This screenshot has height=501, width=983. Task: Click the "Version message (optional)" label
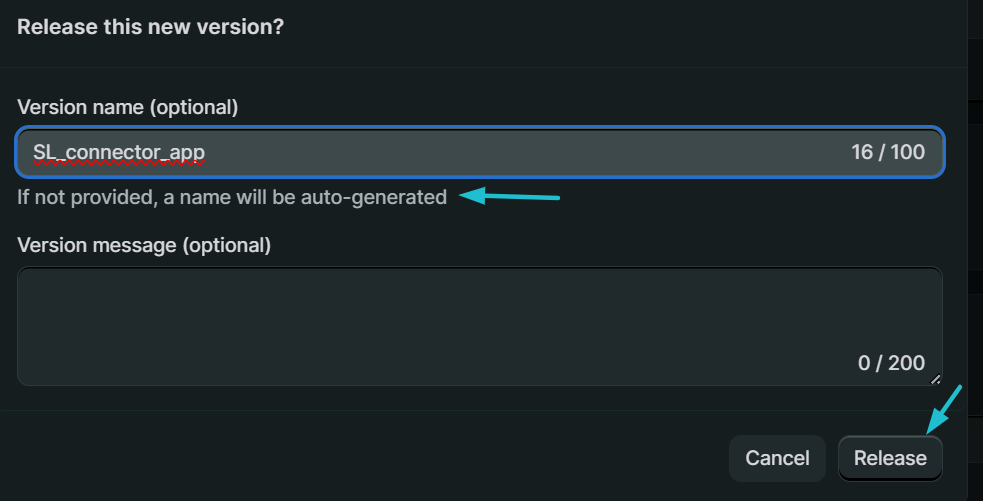(143, 244)
